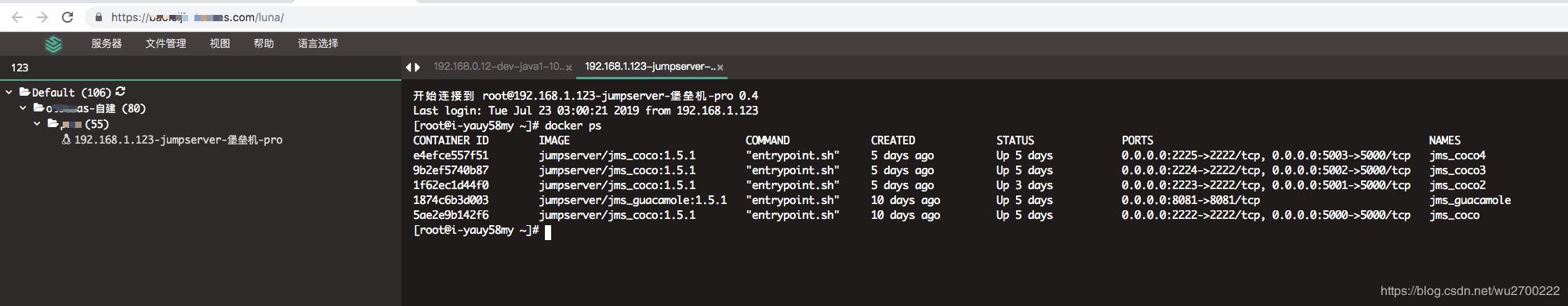This screenshot has width=1568, height=306.
Task: Click container ID e4efce557f51
Action: [x=450, y=155]
